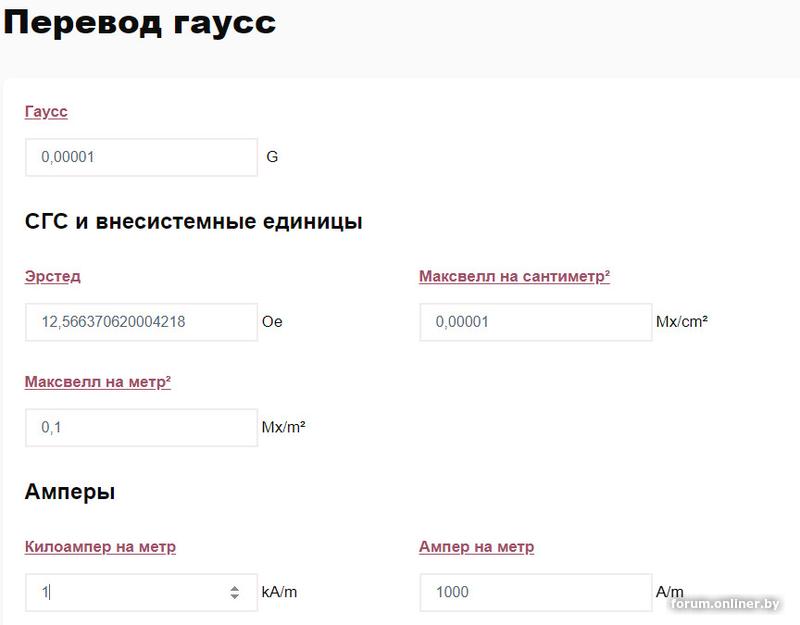This screenshot has width=800, height=625.
Task: Open the Максвелл на метр² link
Action: [x=96, y=380]
